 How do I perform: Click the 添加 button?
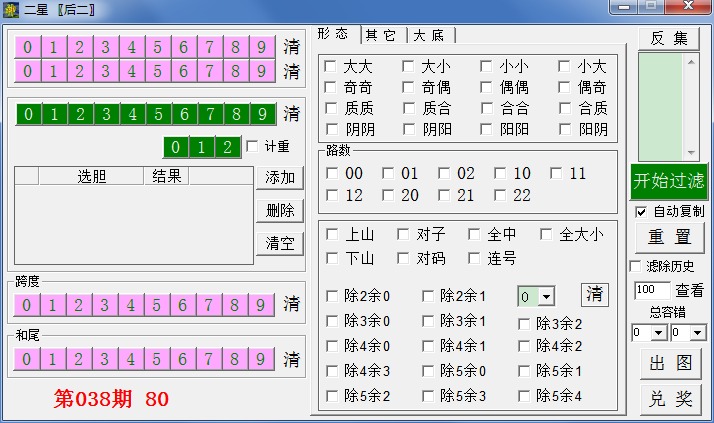280,178
